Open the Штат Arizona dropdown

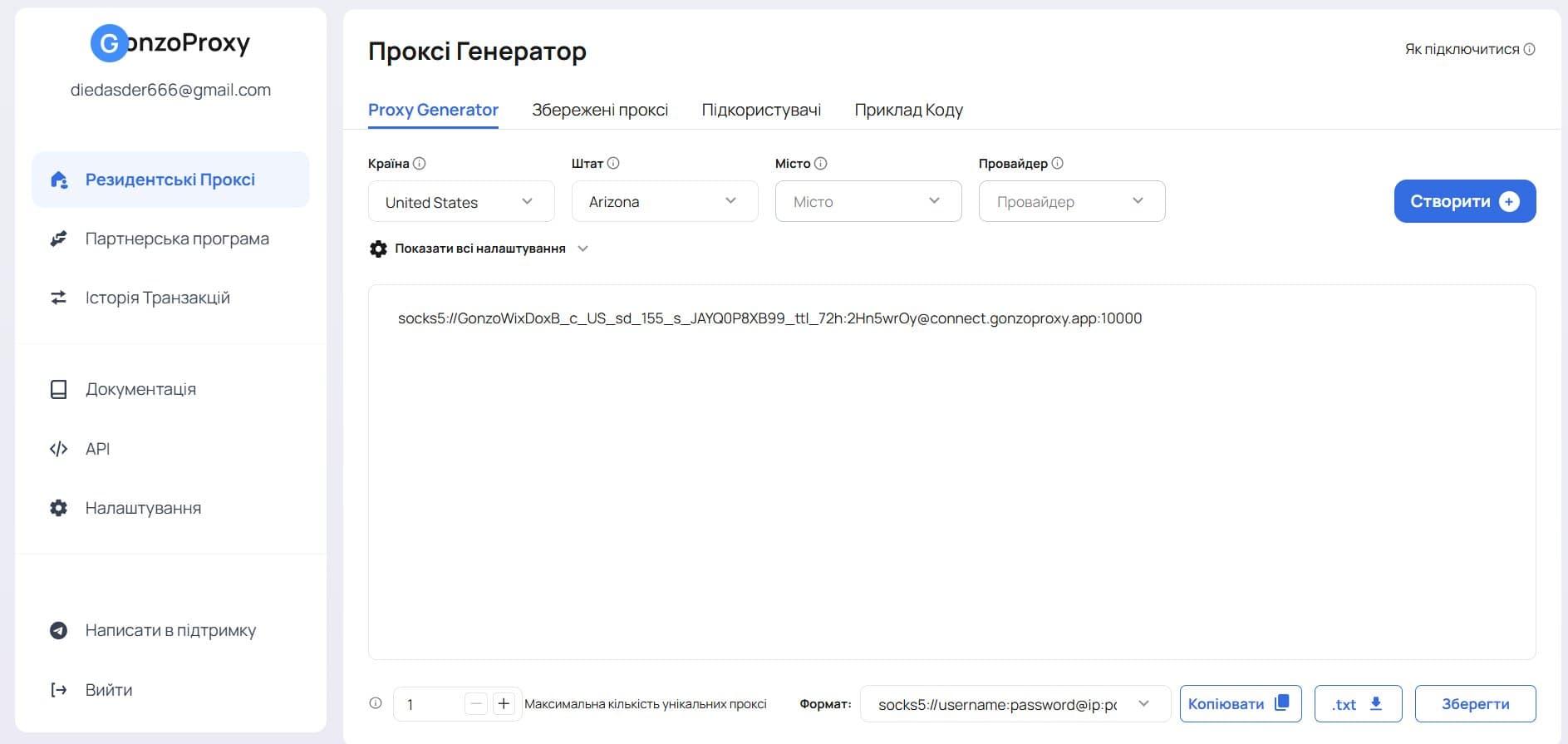coord(665,202)
